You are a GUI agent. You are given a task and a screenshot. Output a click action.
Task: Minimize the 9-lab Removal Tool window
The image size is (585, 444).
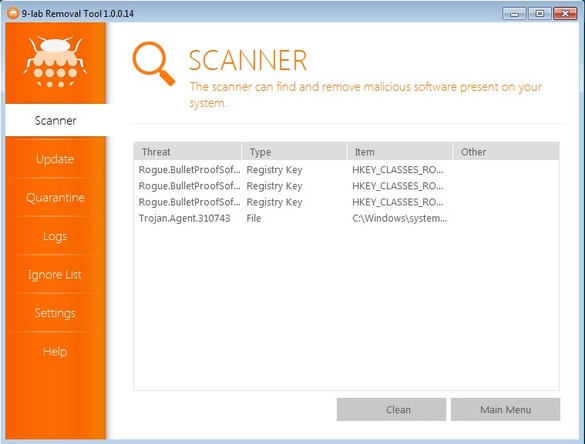point(514,14)
